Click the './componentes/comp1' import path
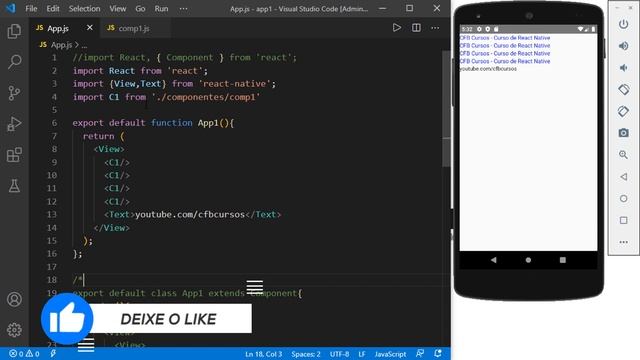640x360 pixels. click(x=206, y=97)
